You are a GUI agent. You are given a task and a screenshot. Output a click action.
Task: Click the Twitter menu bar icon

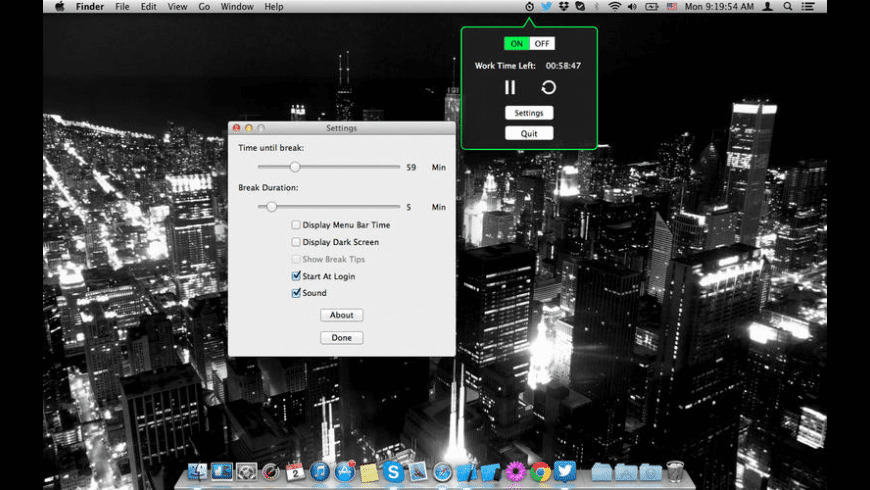547,7
